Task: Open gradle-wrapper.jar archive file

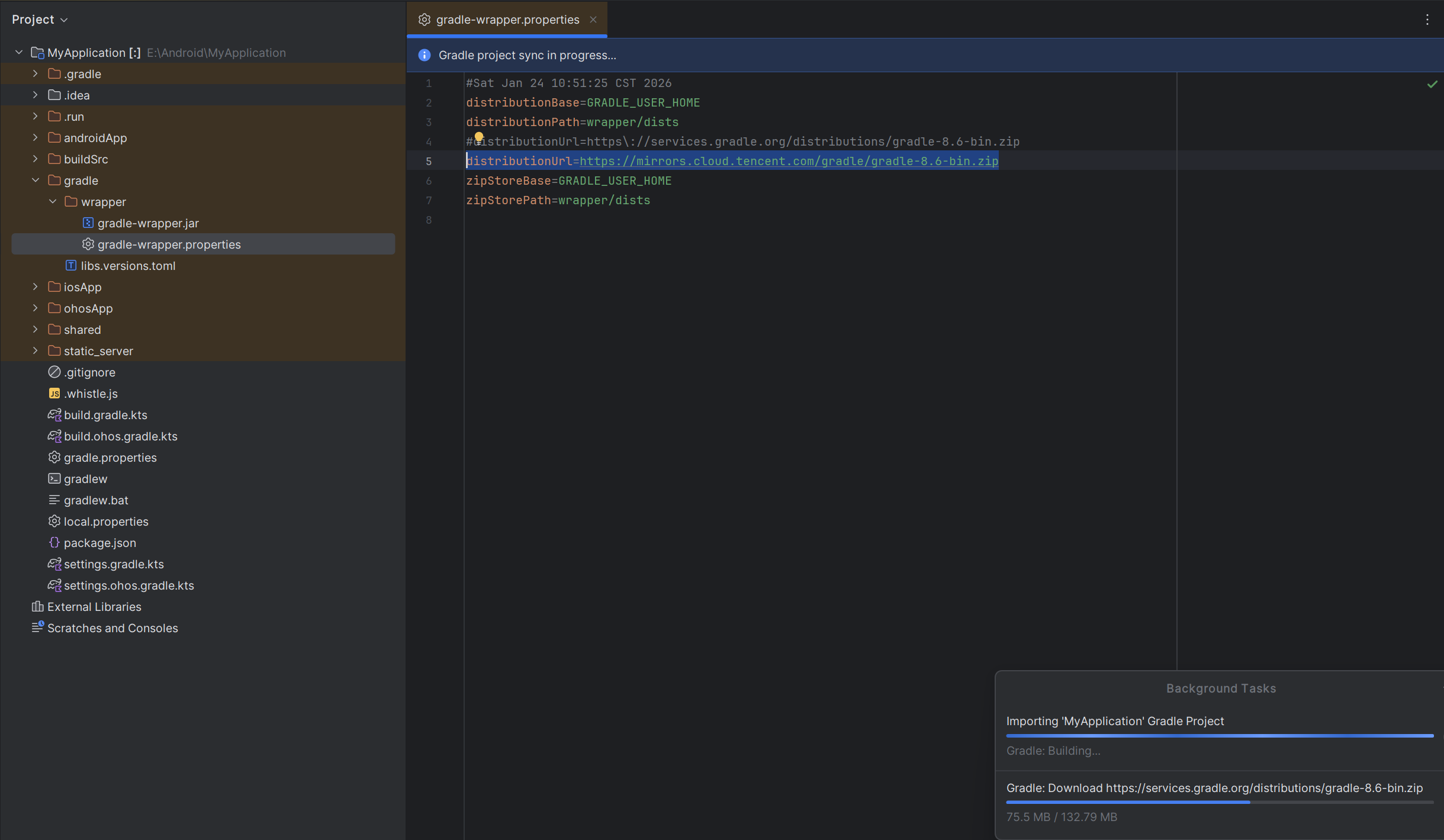Action: [x=148, y=223]
